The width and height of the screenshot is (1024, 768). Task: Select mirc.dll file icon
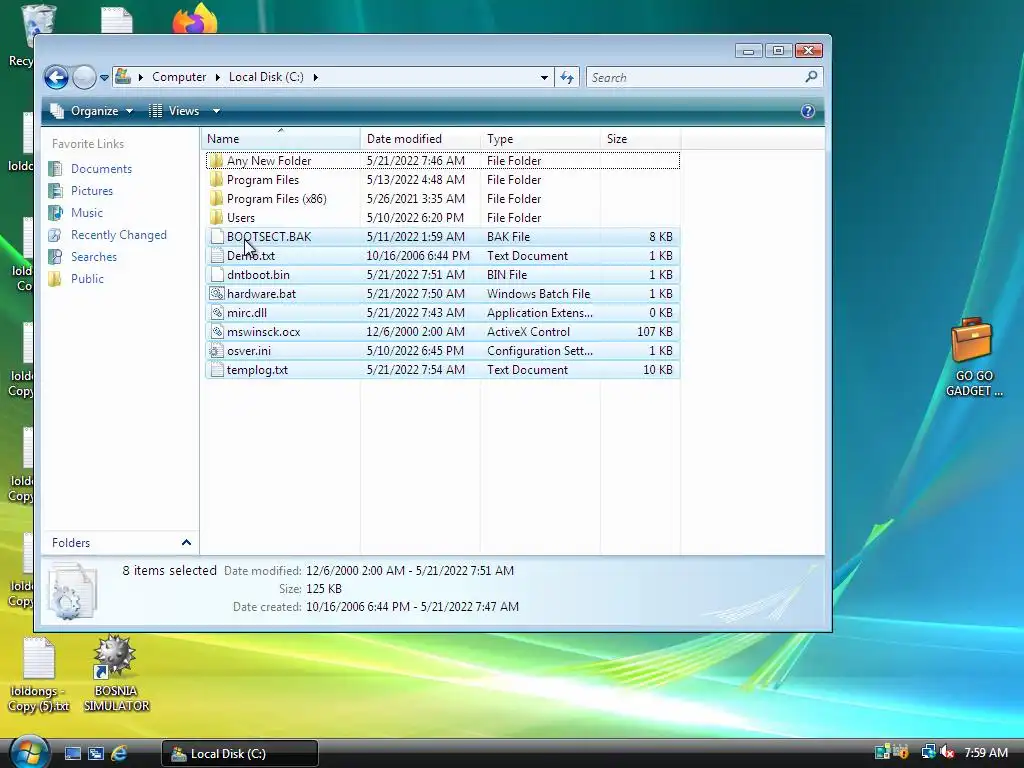pyautogui.click(x=216, y=313)
